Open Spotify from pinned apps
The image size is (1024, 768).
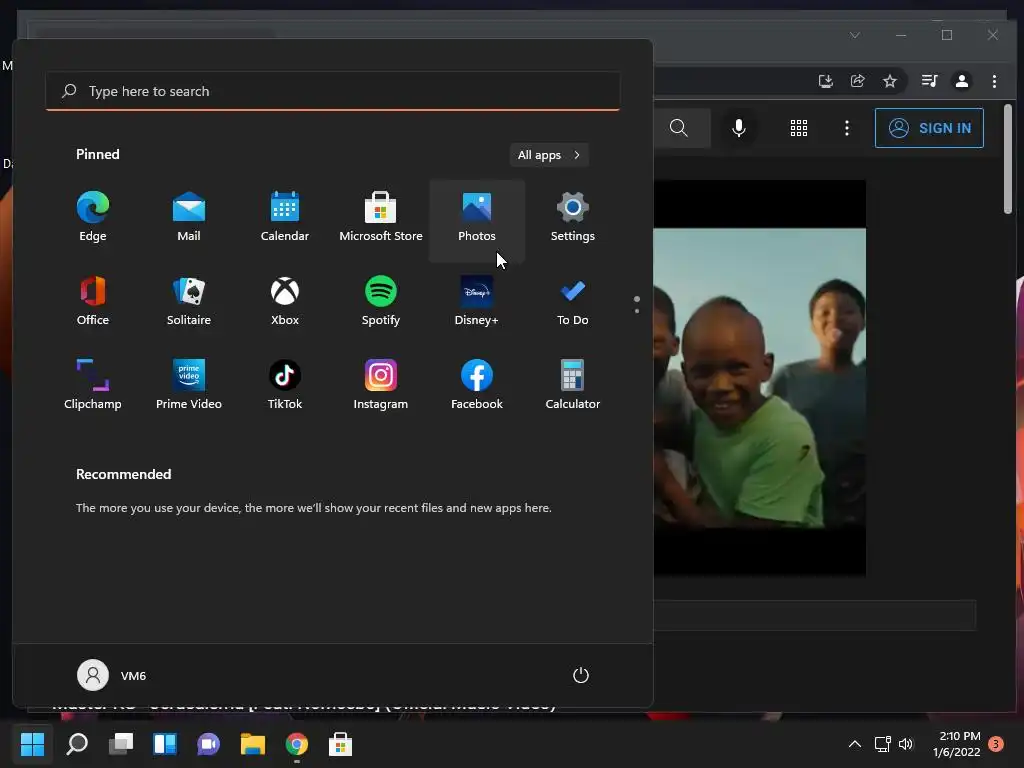(381, 301)
